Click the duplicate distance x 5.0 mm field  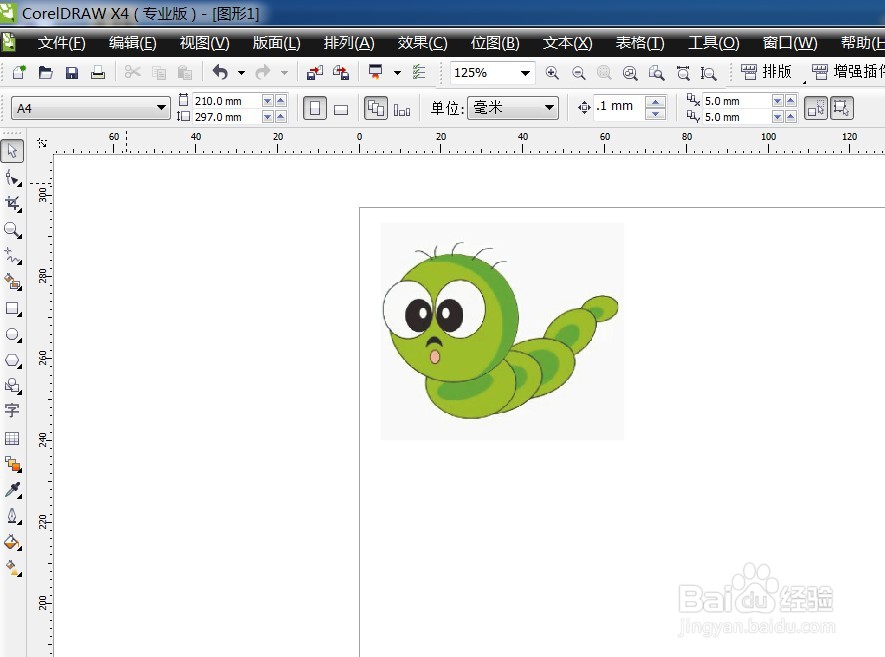tap(736, 100)
